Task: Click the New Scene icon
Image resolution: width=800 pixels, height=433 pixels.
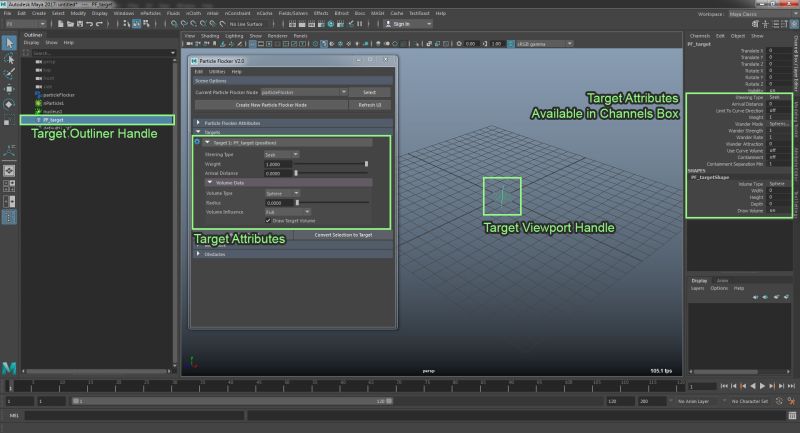Action: (x=61, y=24)
